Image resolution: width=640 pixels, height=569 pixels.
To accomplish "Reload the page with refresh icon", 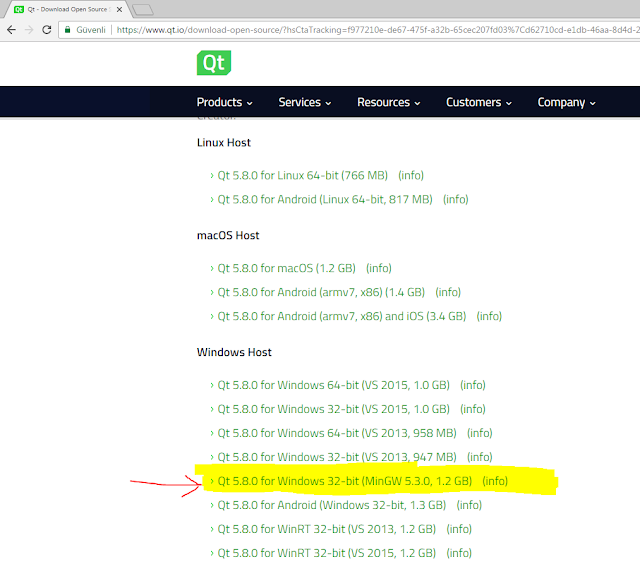I will (x=47, y=30).
